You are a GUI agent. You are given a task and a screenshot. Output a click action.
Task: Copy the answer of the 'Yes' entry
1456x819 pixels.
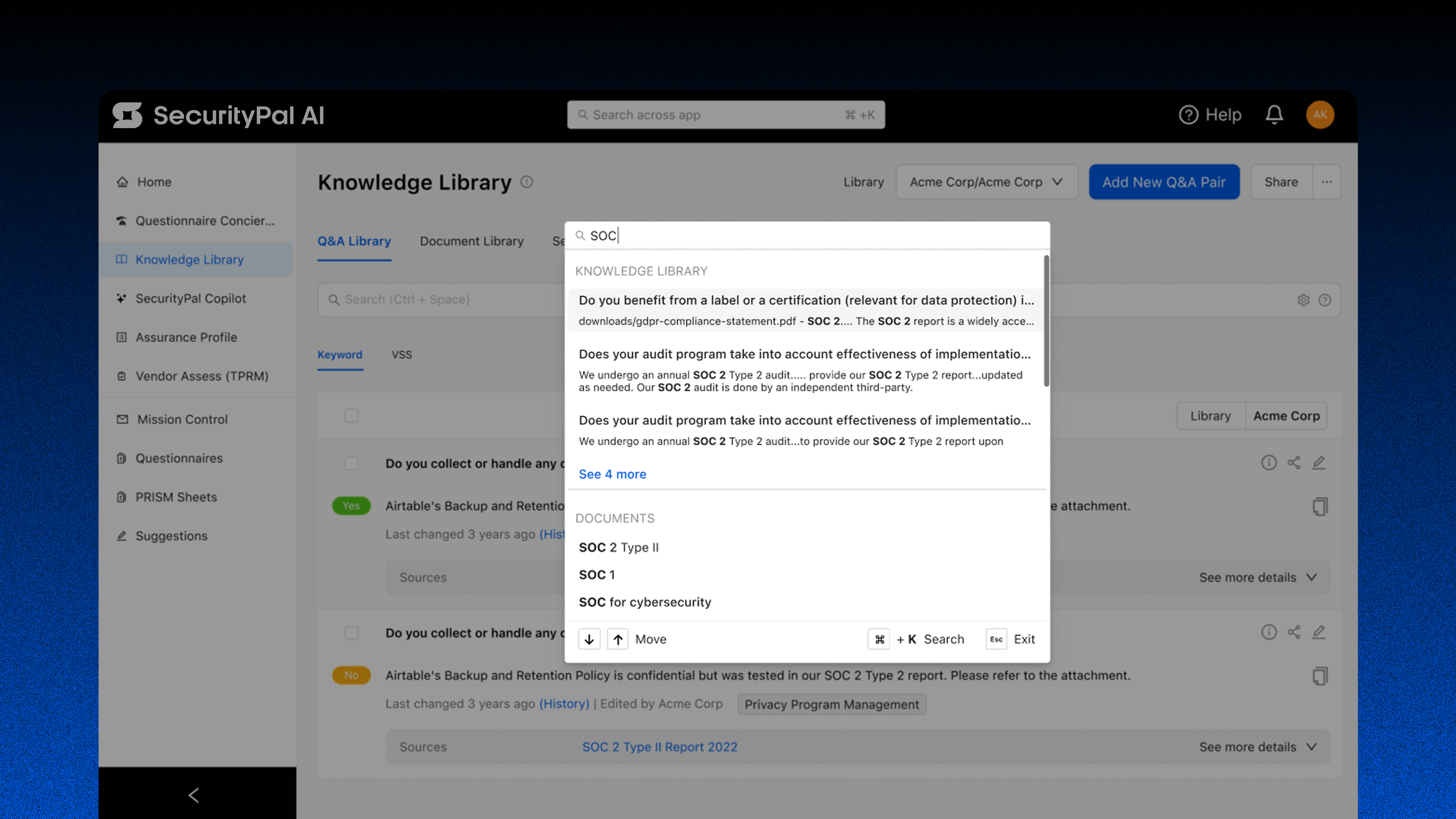tap(1320, 507)
